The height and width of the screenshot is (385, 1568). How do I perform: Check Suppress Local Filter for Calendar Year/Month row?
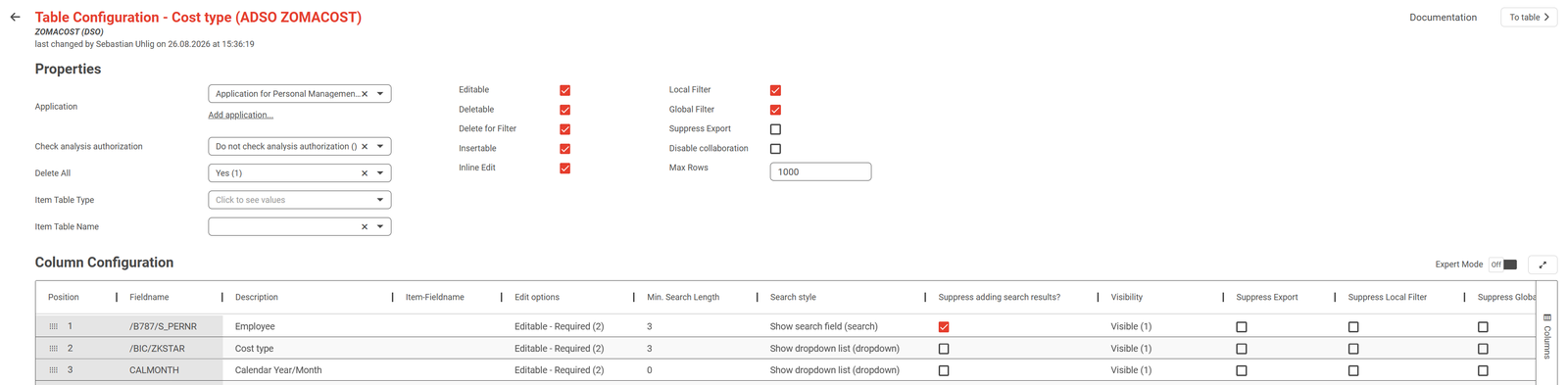tap(1353, 371)
